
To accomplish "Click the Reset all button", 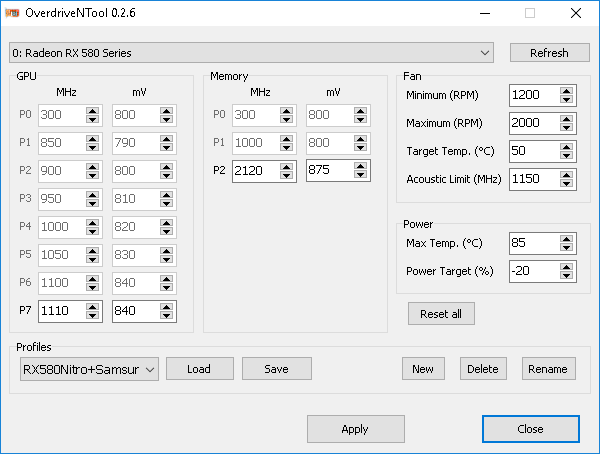I will (x=441, y=313).
